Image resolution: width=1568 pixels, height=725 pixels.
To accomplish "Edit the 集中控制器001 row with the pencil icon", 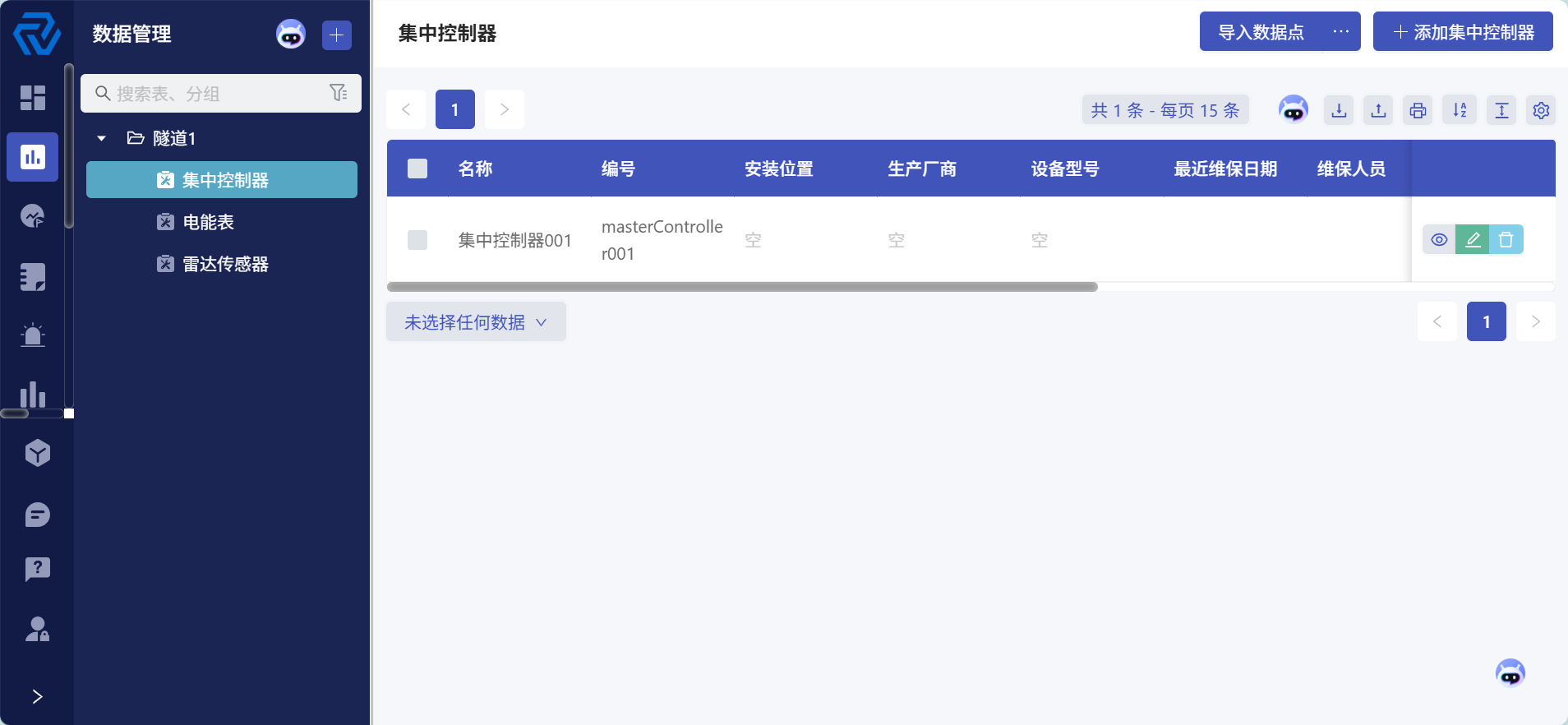I will (x=1473, y=239).
